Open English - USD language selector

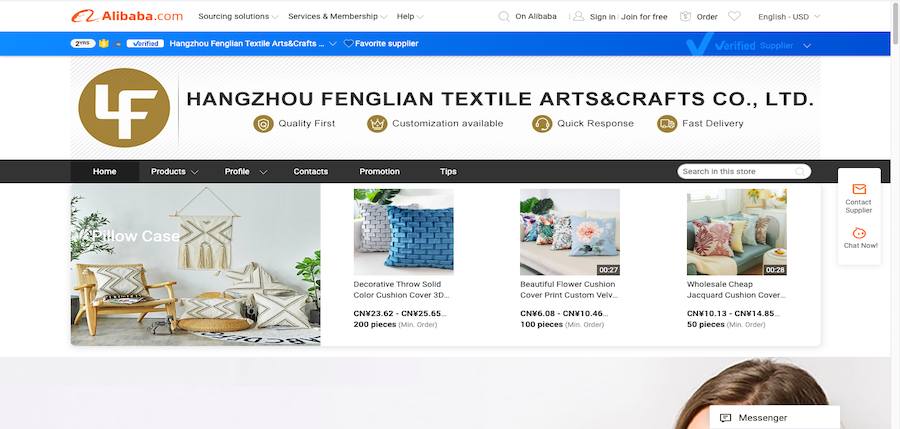click(x=789, y=17)
